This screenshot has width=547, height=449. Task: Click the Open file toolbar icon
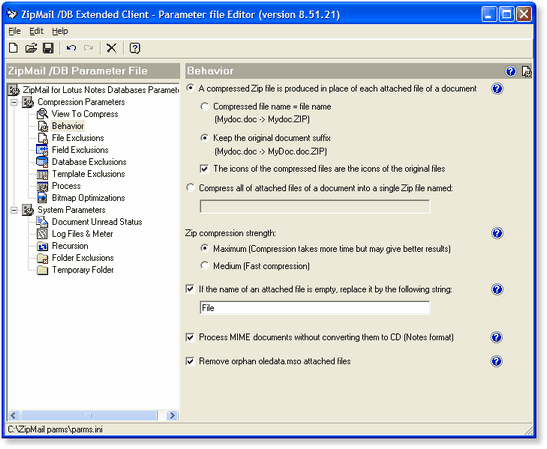point(31,48)
